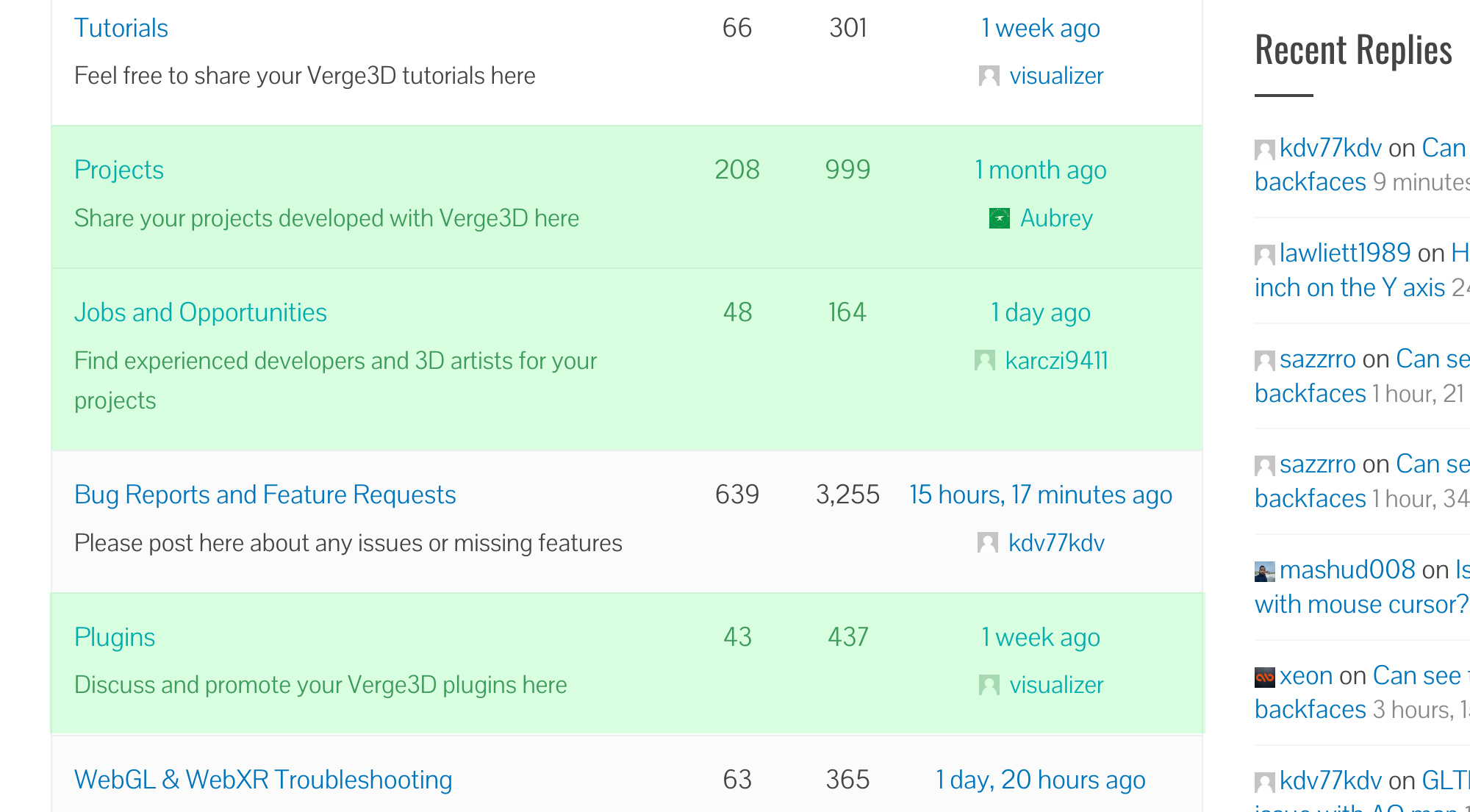Open the Plugins forum
The height and width of the screenshot is (812, 1470).
115,637
